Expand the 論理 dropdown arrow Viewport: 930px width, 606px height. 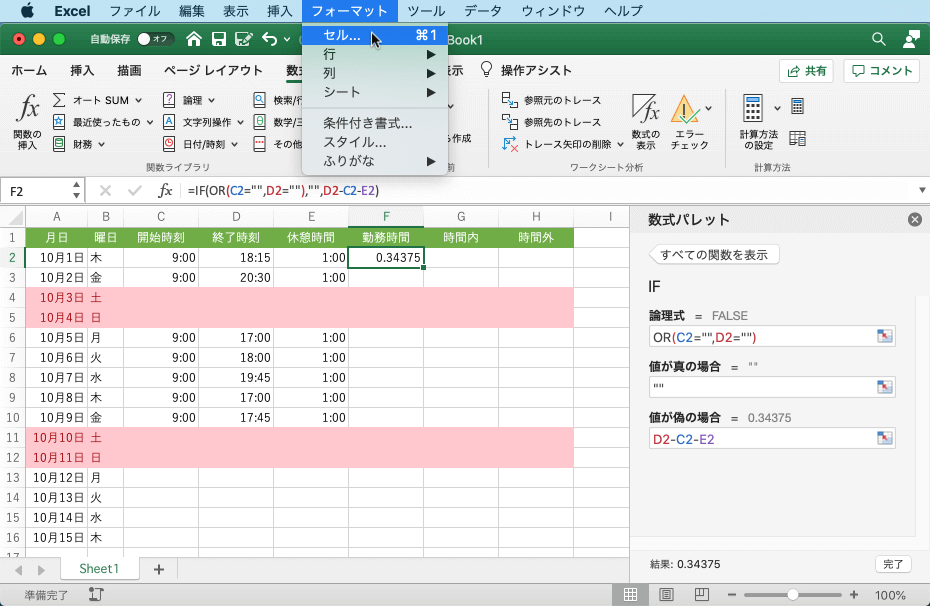click(x=212, y=100)
